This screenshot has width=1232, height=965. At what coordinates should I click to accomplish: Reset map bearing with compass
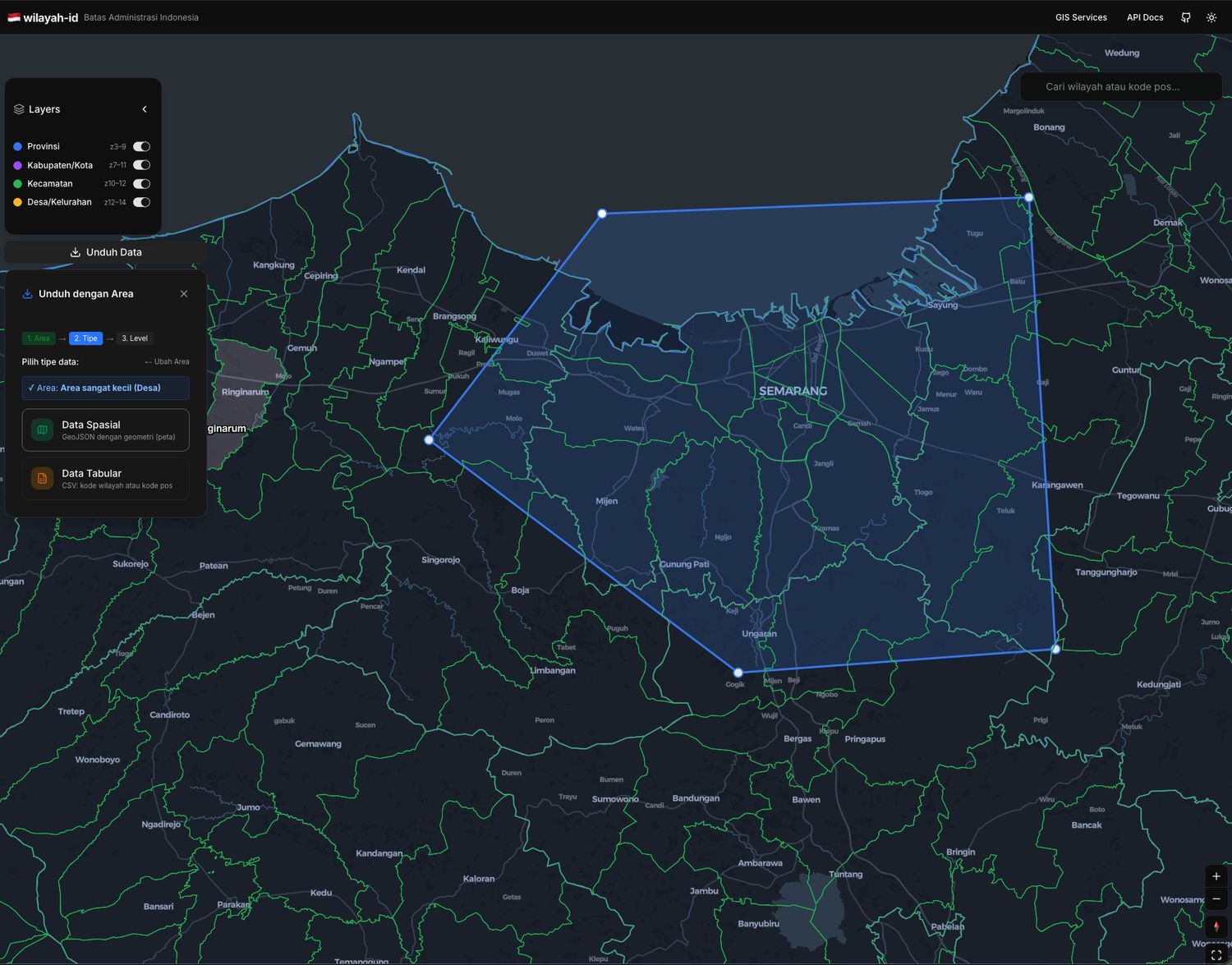tap(1216, 926)
